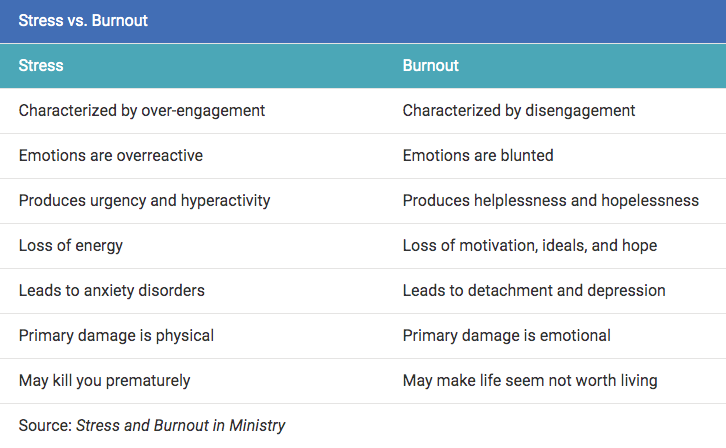Screen dimensions: 726x448
Task: Select the Burnout column header
Action: pos(431,66)
